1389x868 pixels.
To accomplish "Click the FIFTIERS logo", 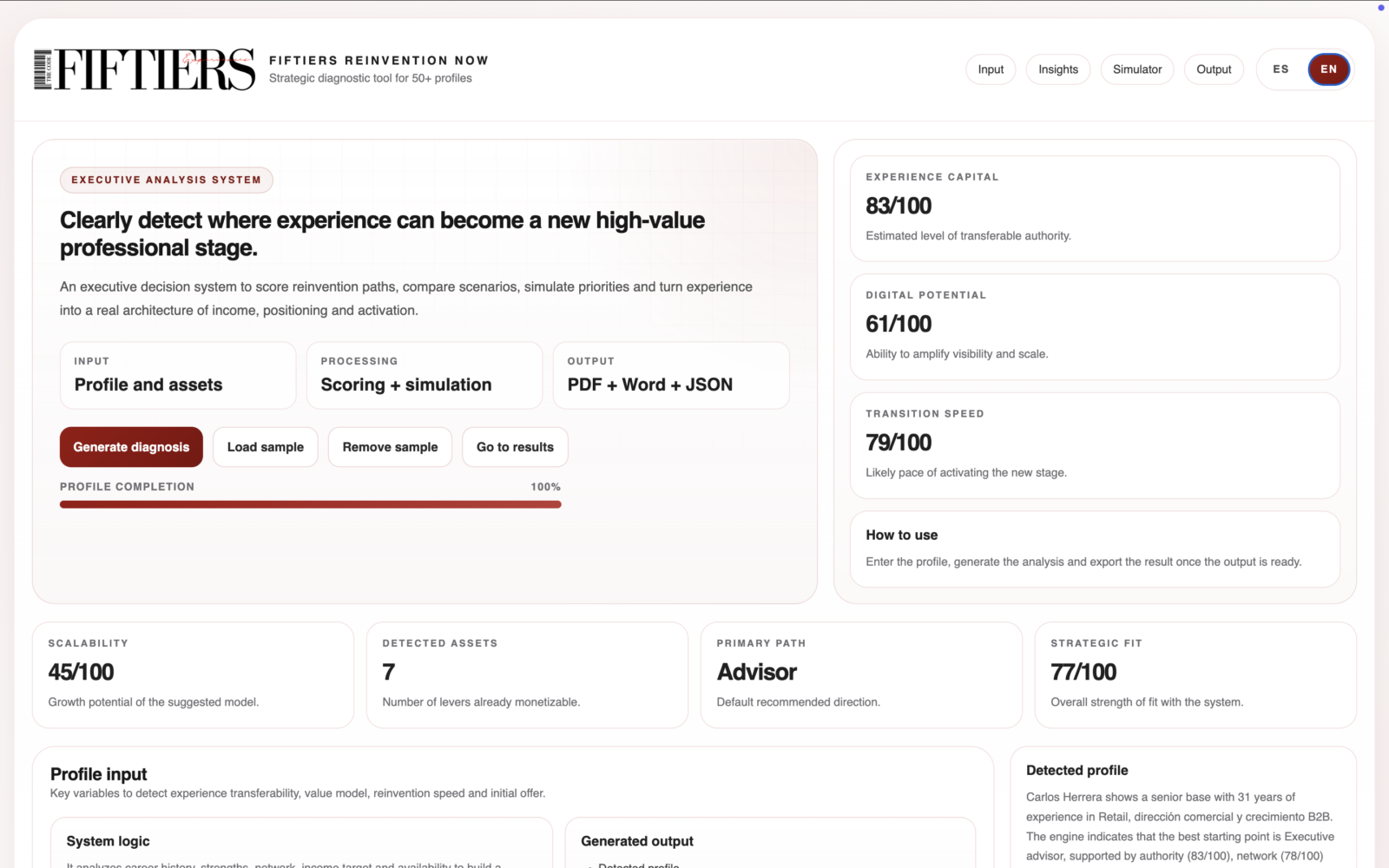I will [x=144, y=69].
